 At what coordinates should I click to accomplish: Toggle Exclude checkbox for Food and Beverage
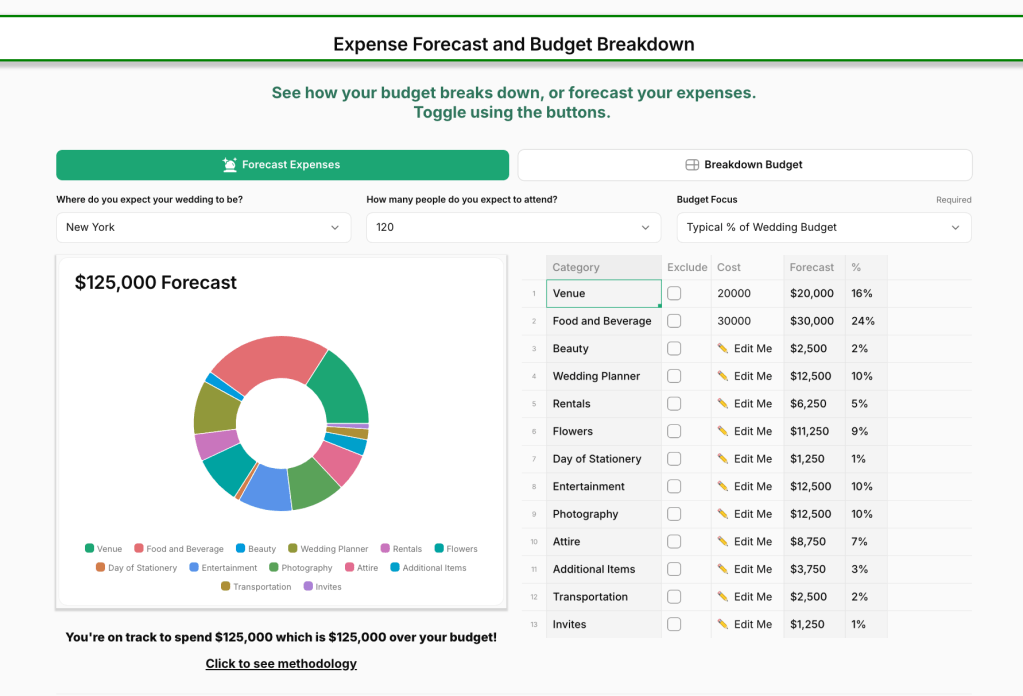tap(674, 321)
